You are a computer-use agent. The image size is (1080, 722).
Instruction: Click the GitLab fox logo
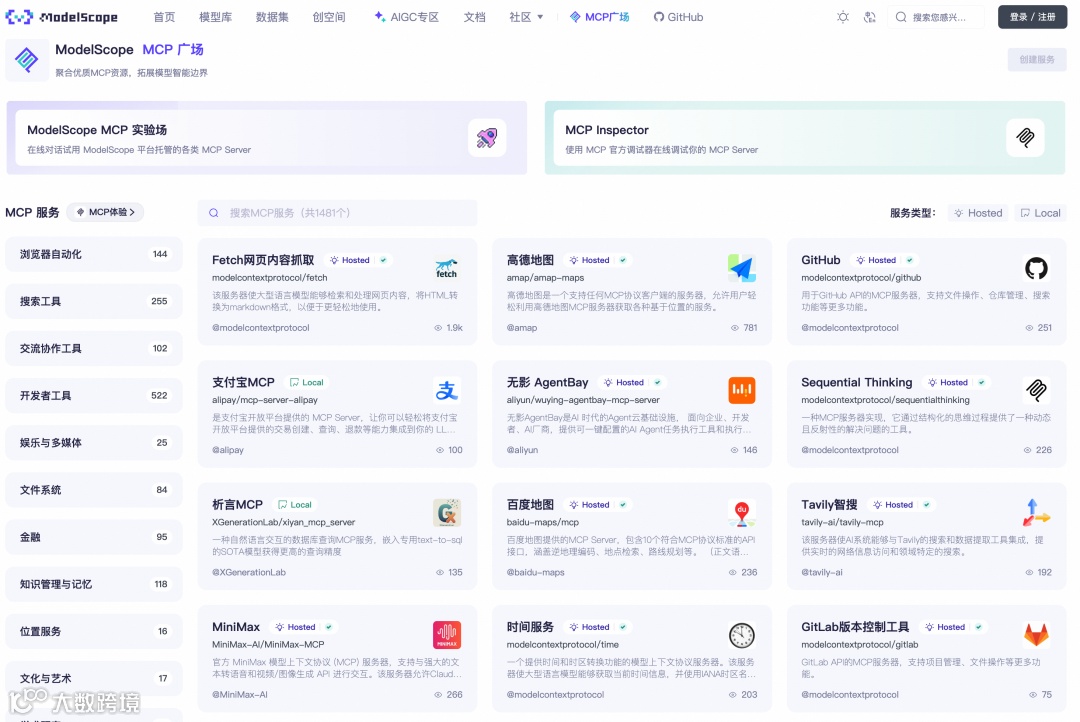pos(1036,635)
